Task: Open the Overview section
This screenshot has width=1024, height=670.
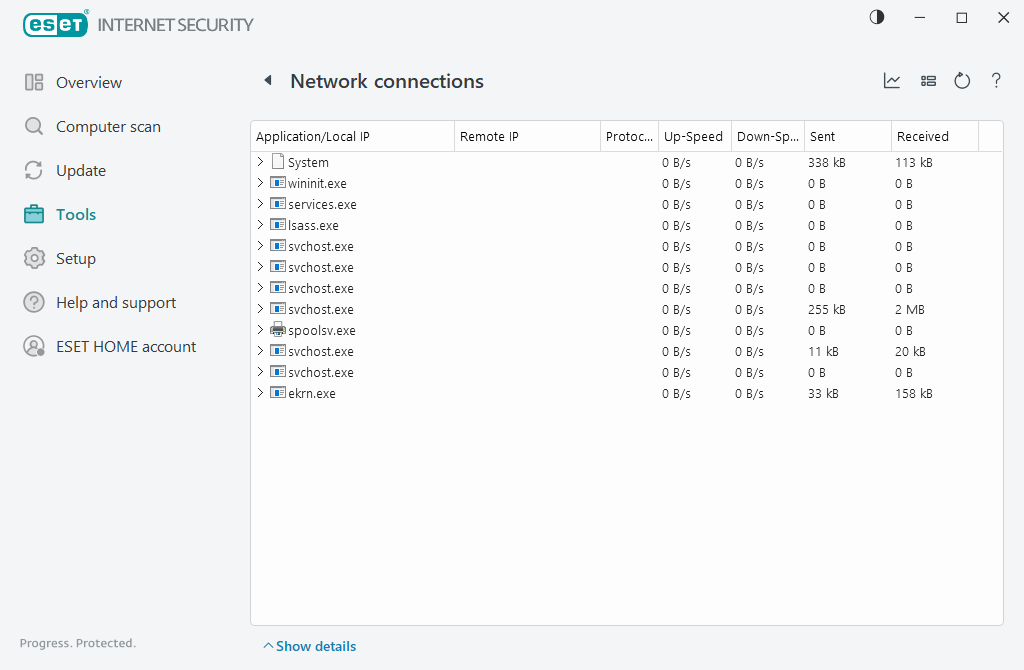Action: [x=88, y=83]
